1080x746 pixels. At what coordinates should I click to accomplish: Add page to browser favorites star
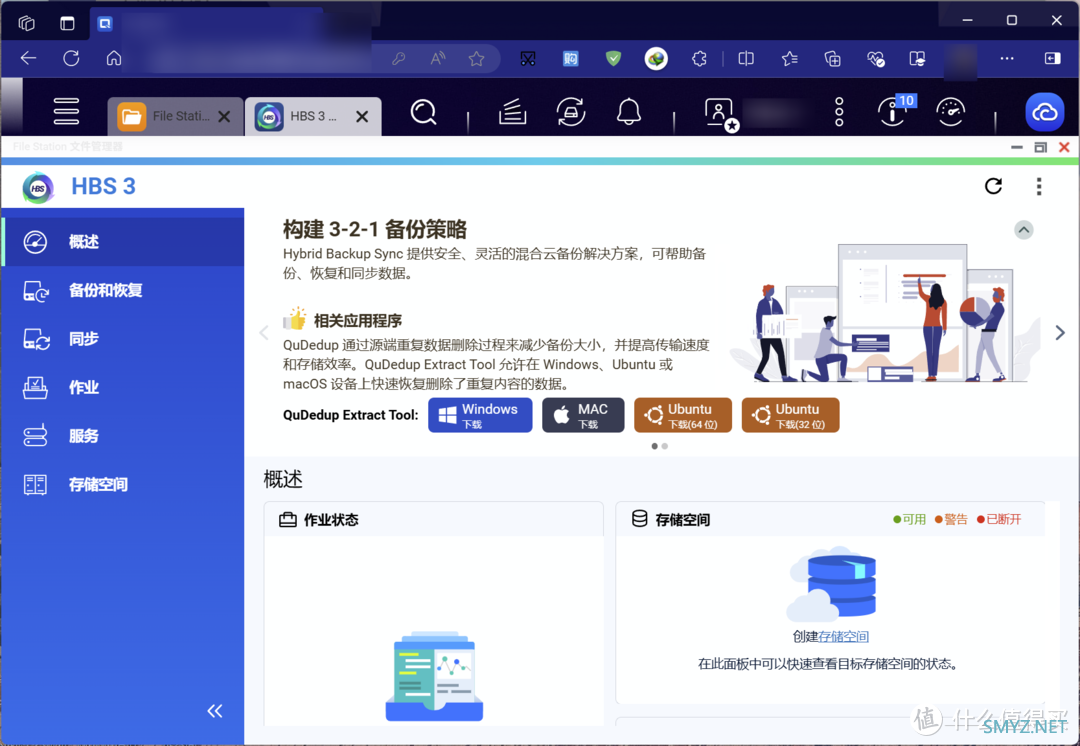tap(476, 59)
